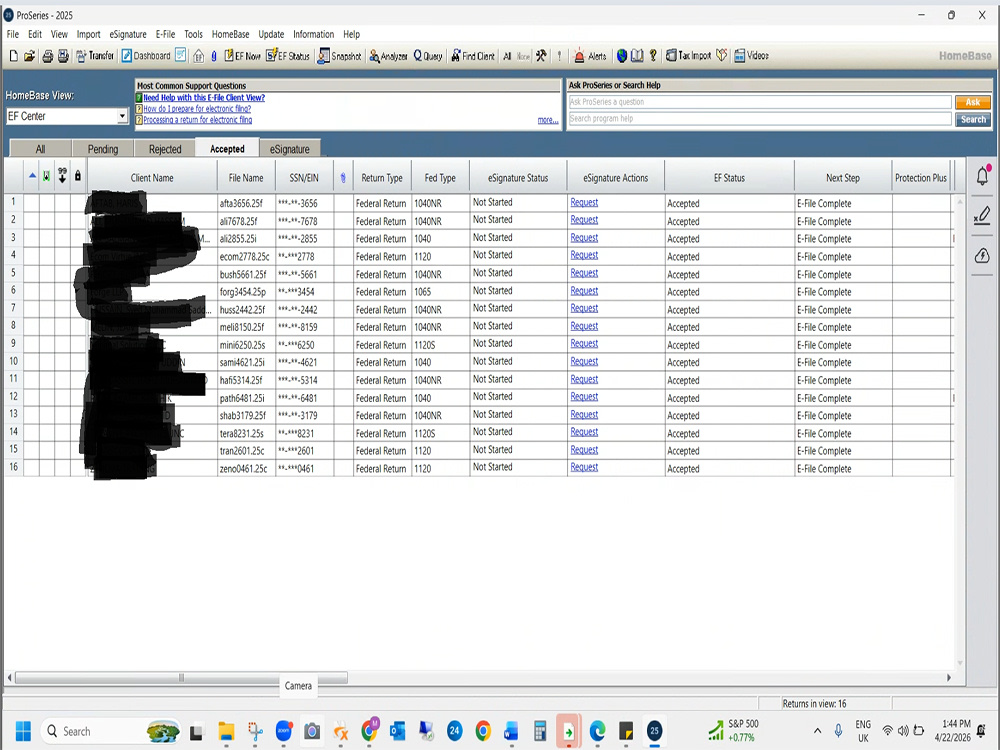Open Microsoft Edge from the taskbar
Screen dimensions: 1000x750
tap(597, 731)
